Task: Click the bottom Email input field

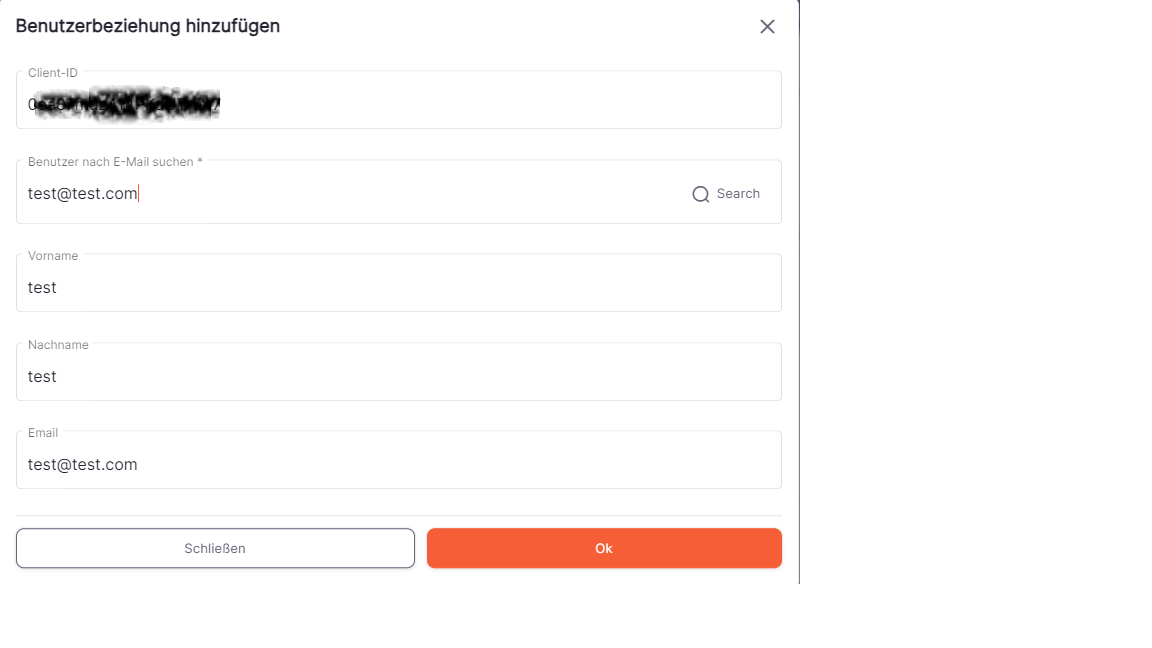Action: [399, 460]
